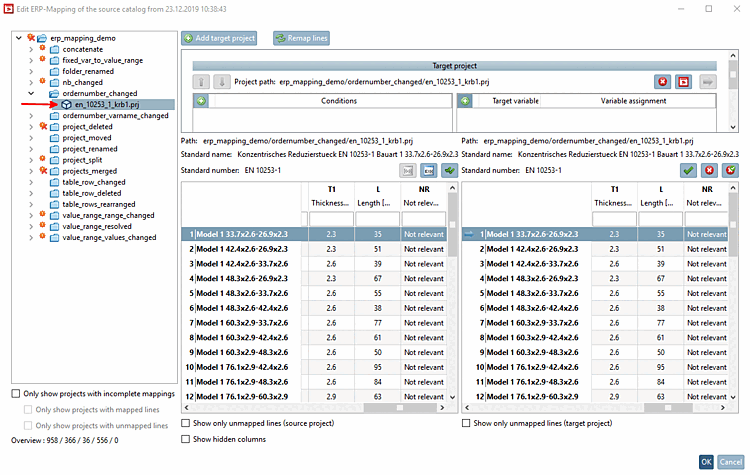Click the green arrow icon above source table

449,171
